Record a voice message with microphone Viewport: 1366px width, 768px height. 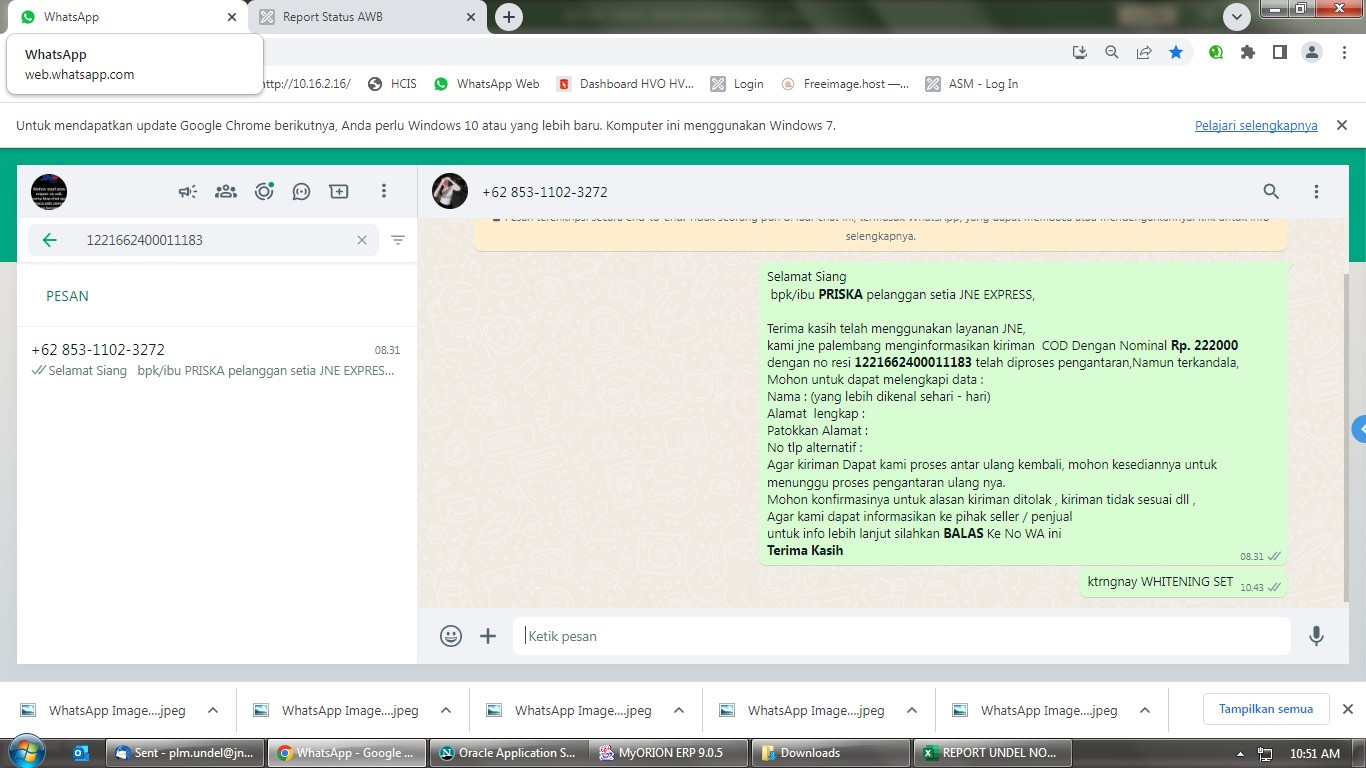(1316, 635)
